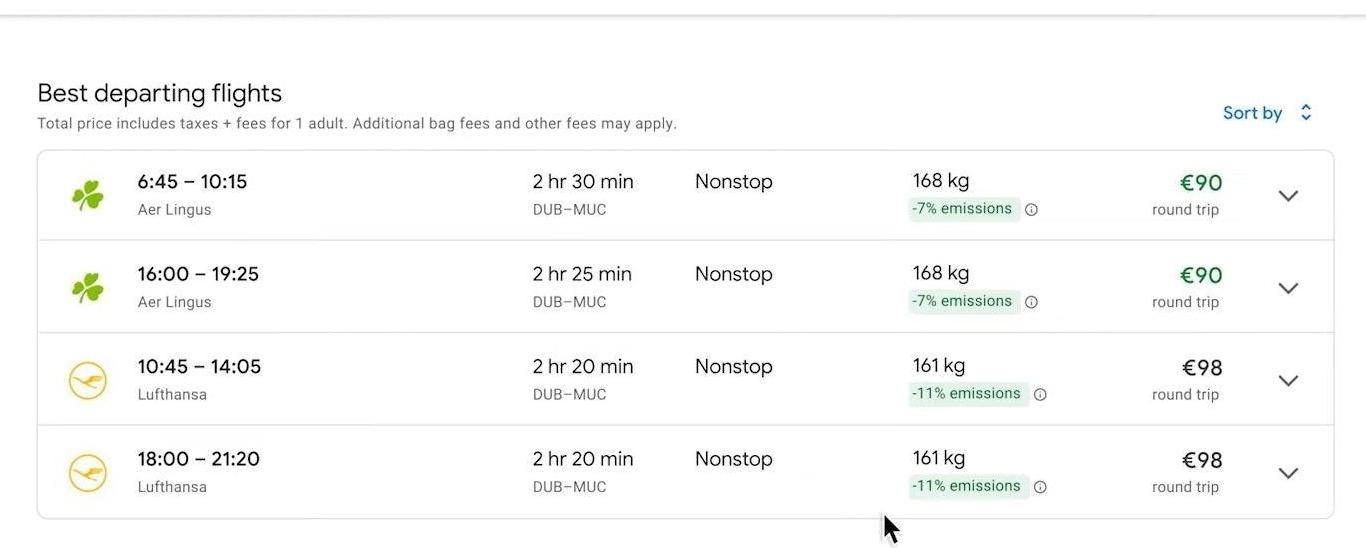Click Aer Lingus shamrock logo on 6:45 flight
1366x548 pixels.
[x=88, y=195]
